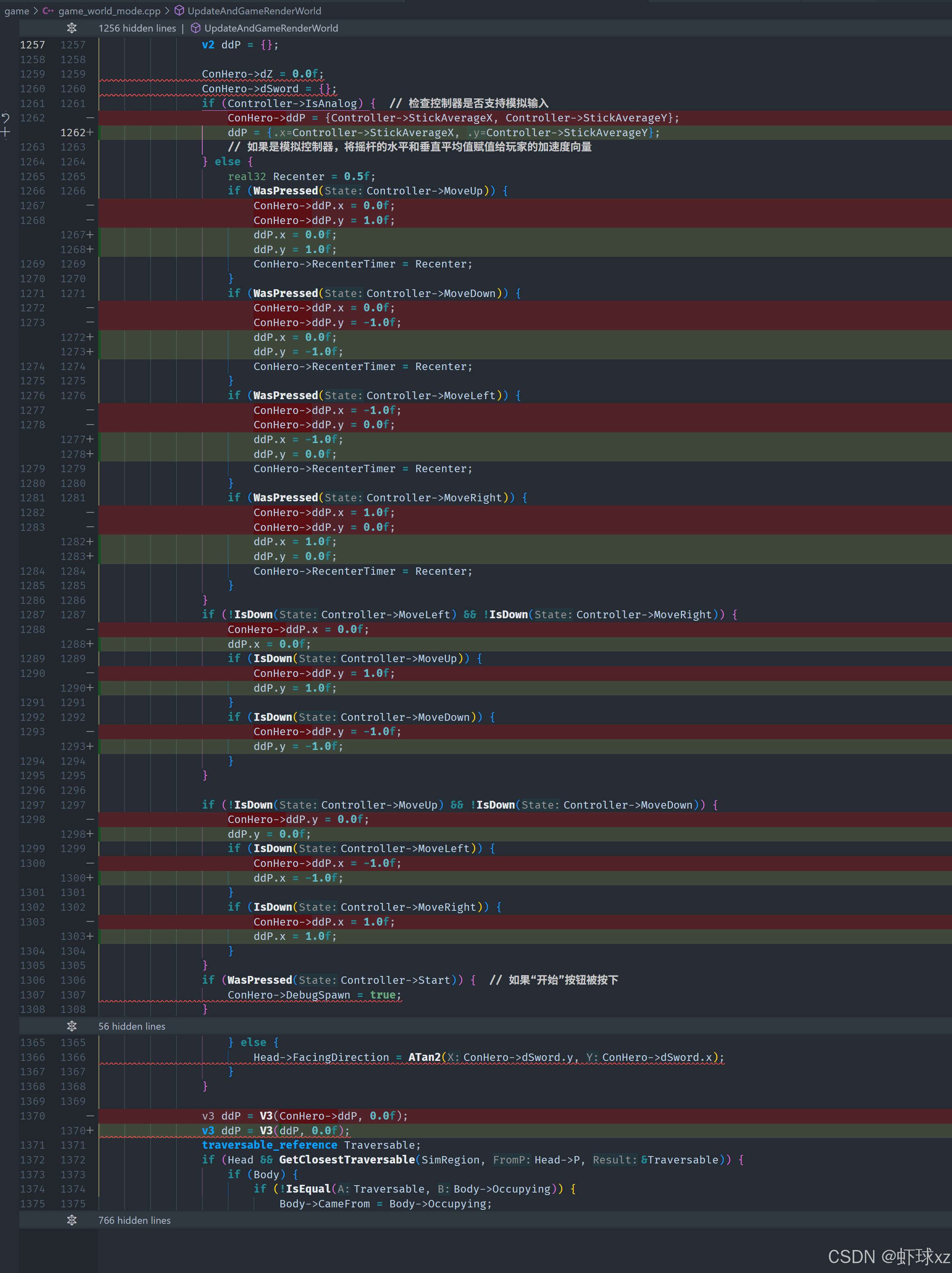952x1273 pixels.
Task: Jump to UpdateAndGameRenderWorld in the hidden-lines header
Action: 271,28
